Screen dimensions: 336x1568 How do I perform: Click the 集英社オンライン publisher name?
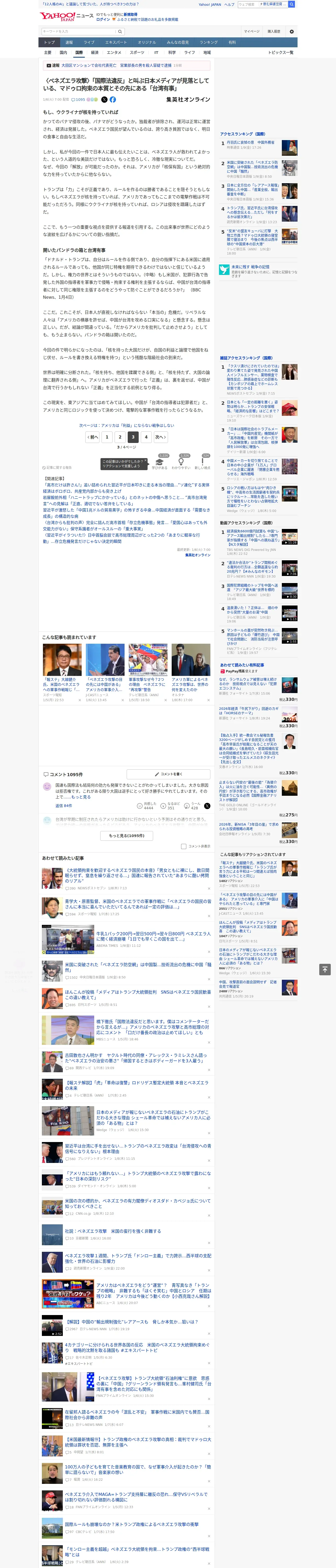point(188,99)
